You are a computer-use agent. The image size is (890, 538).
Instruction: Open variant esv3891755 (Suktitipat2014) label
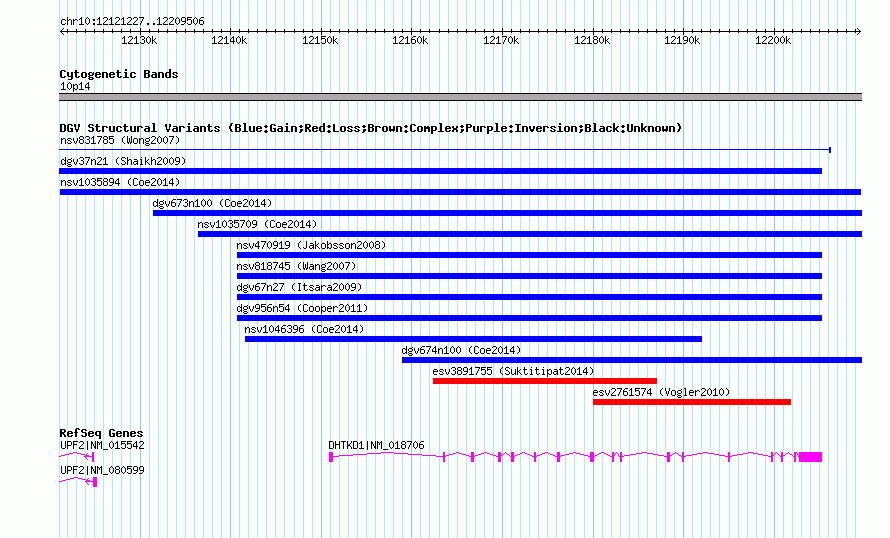[513, 371]
